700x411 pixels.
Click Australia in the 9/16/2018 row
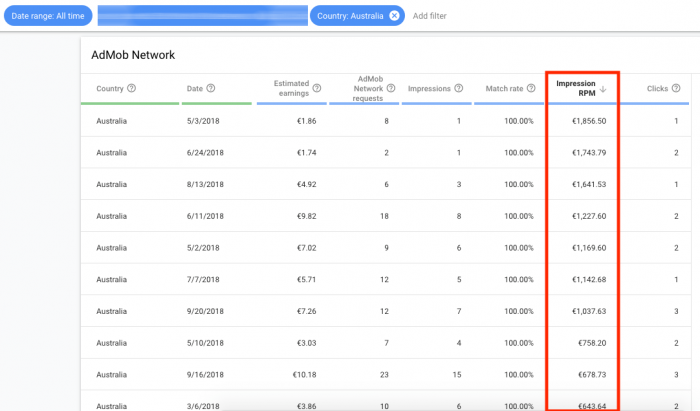click(x=112, y=374)
